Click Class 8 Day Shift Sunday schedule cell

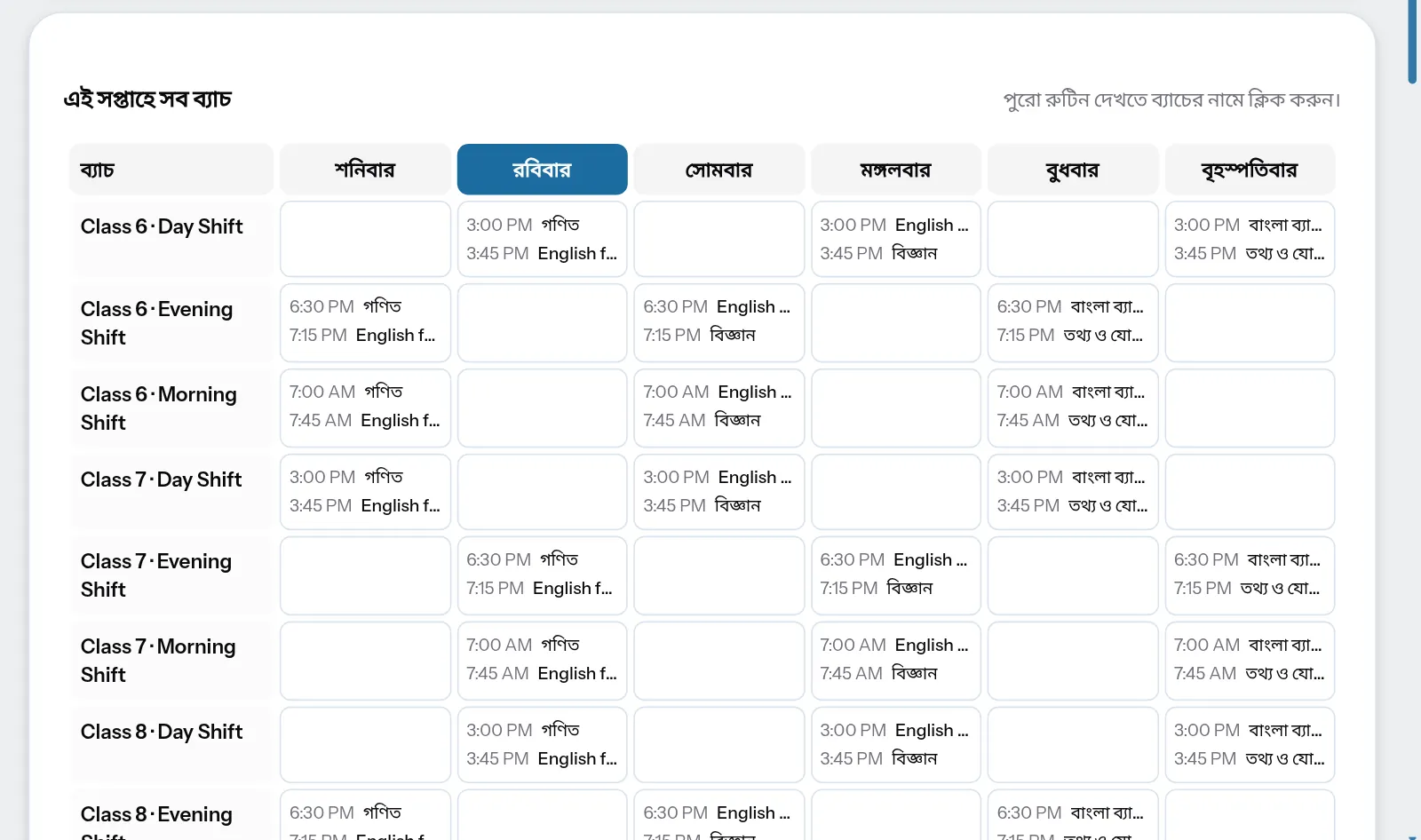click(542, 745)
